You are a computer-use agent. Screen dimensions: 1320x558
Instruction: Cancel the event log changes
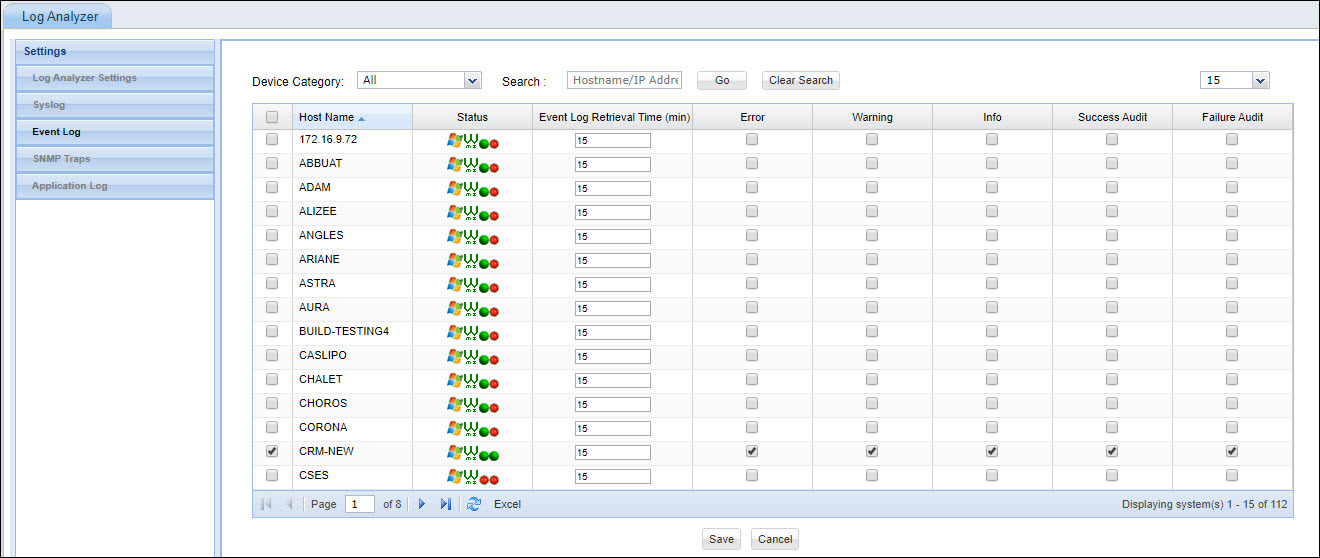tap(775, 539)
